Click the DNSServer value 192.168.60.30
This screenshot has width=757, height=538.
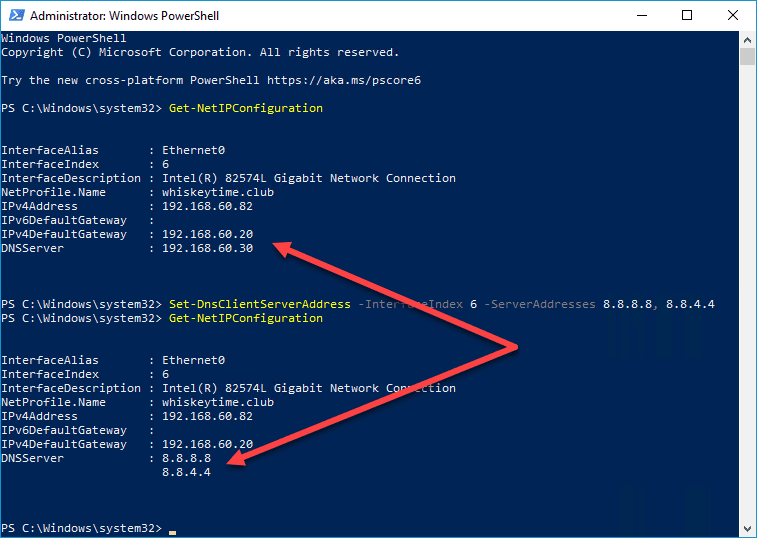coord(208,248)
